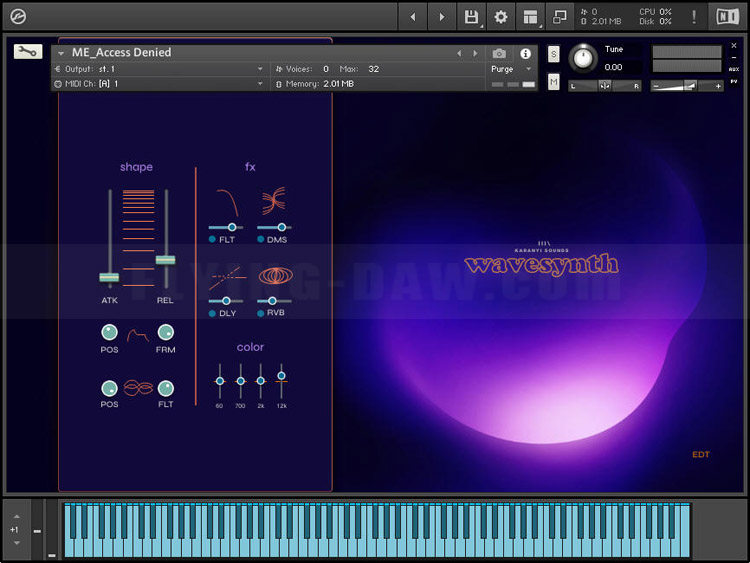Adjust the DLY amount slider
The image size is (750, 563).
point(226,301)
